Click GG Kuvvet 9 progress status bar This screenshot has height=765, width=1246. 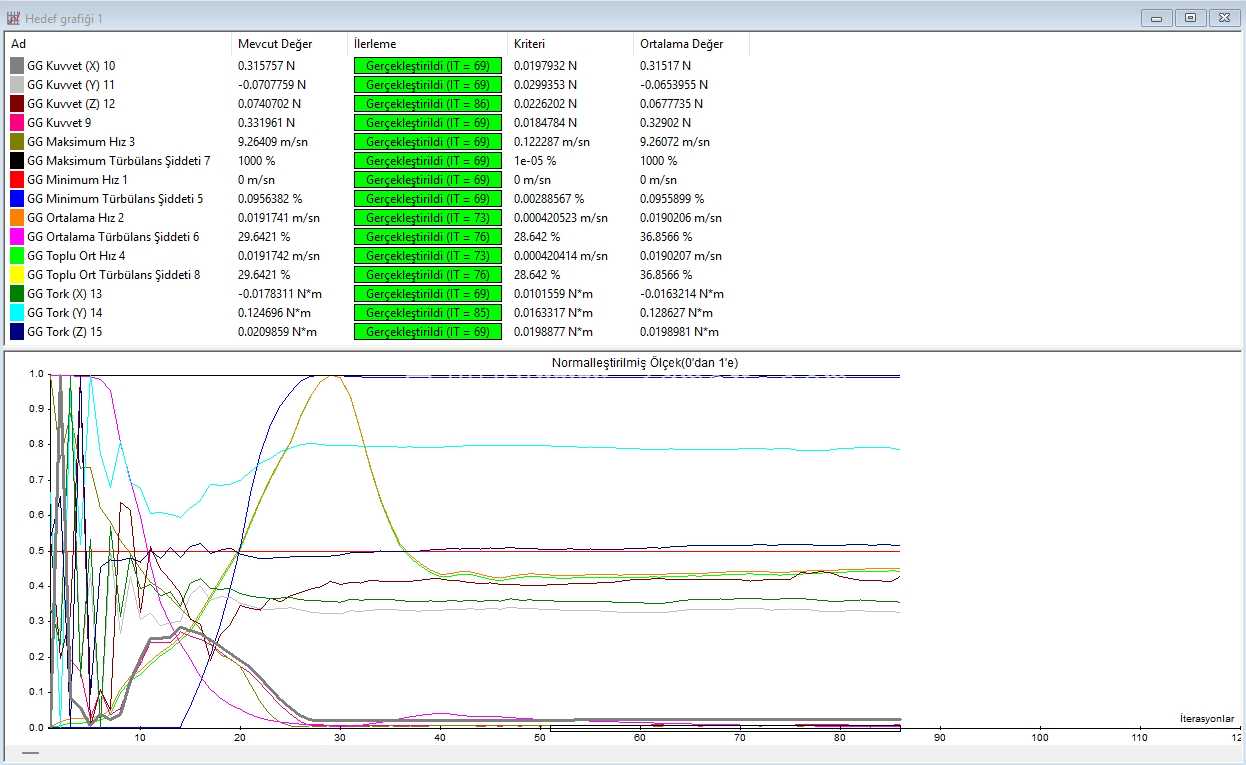(428, 123)
